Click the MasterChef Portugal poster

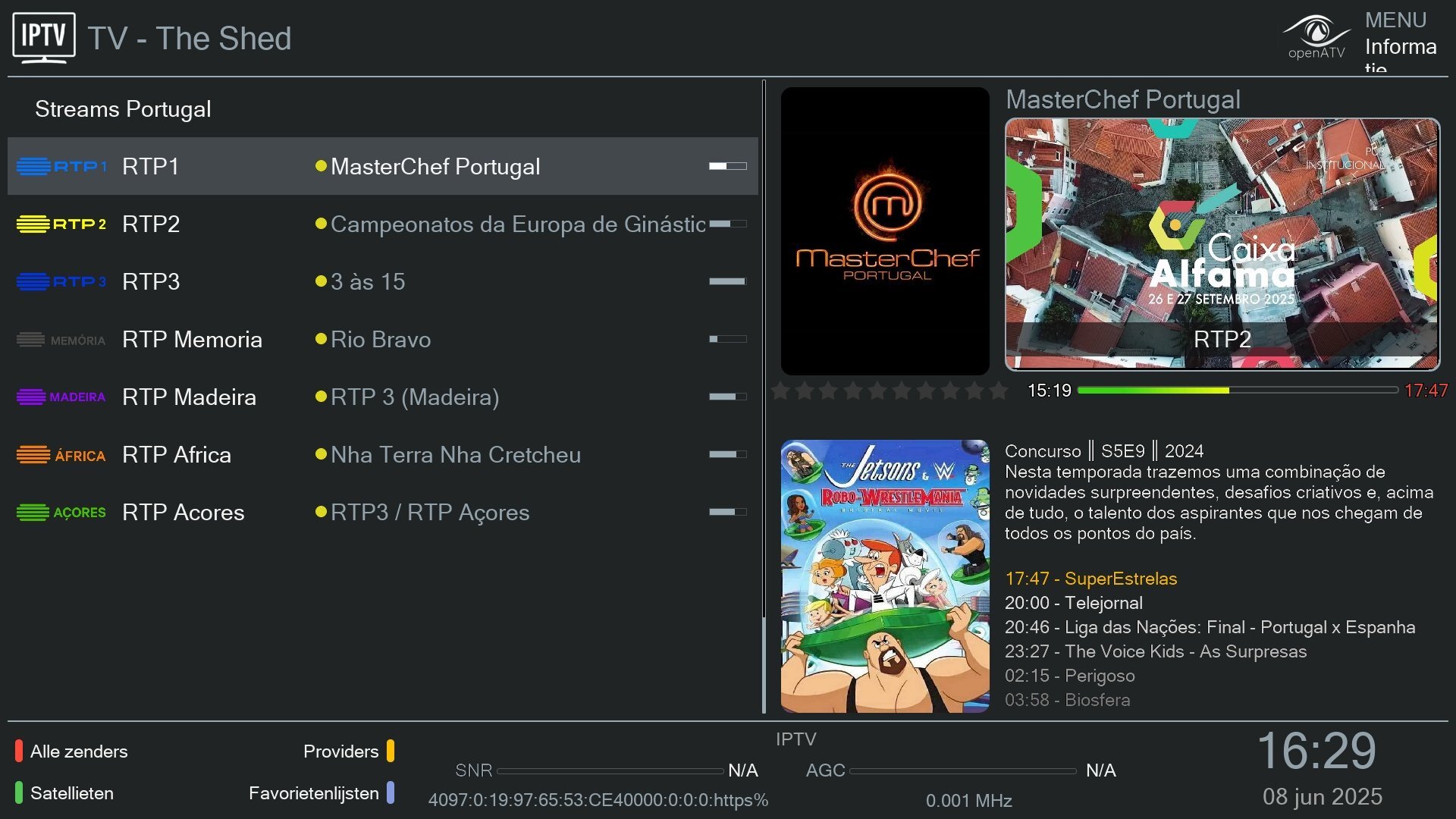[x=885, y=231]
